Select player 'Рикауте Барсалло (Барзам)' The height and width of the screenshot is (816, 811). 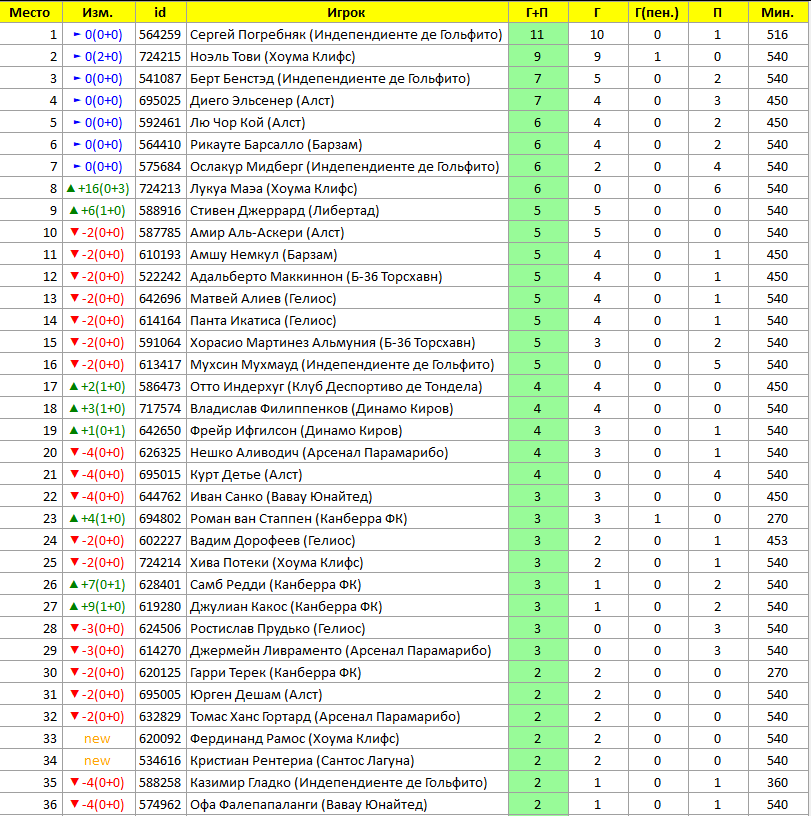point(276,144)
